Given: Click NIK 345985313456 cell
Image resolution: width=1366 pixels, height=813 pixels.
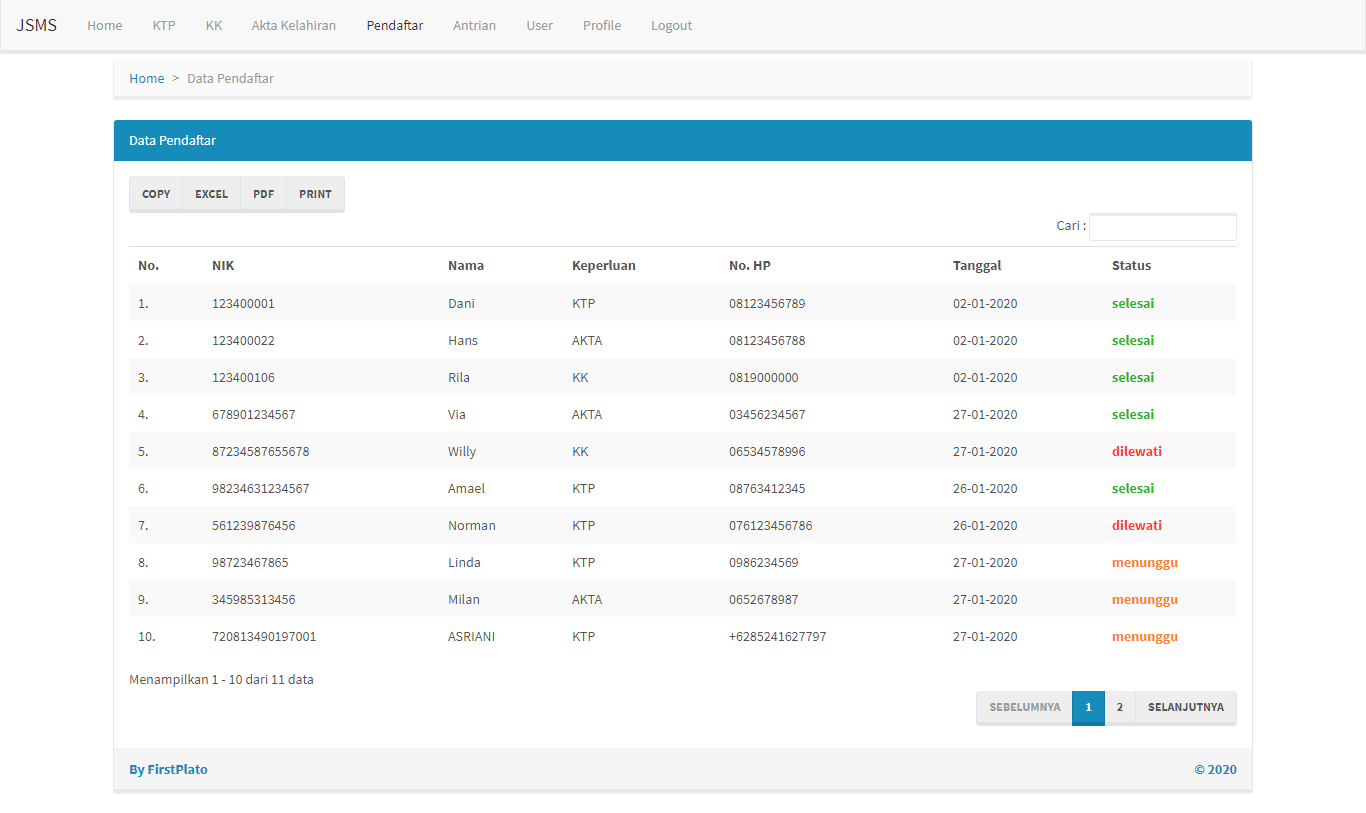Looking at the screenshot, I should [254, 599].
